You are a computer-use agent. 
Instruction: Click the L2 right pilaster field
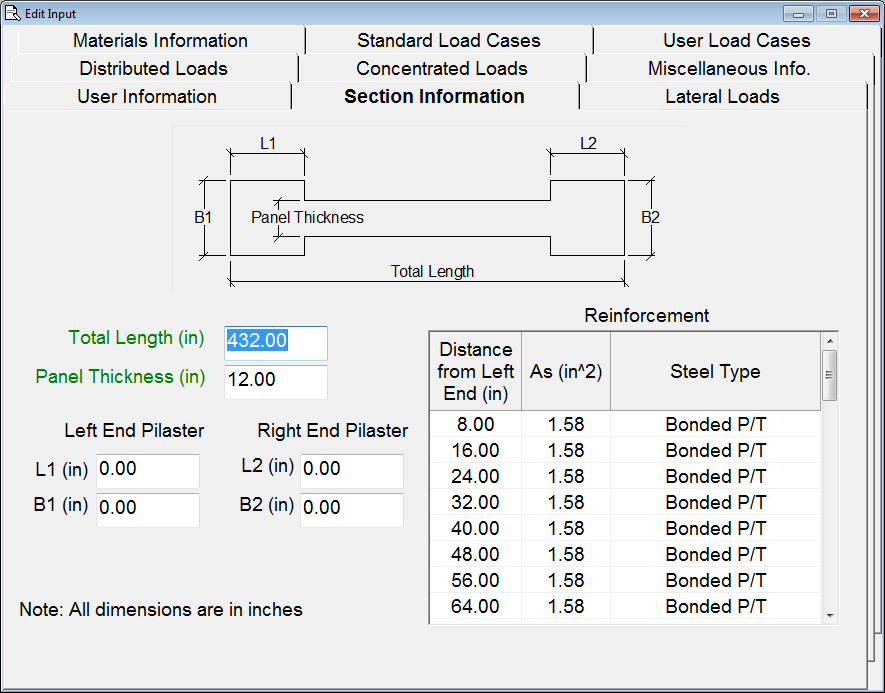(351, 470)
